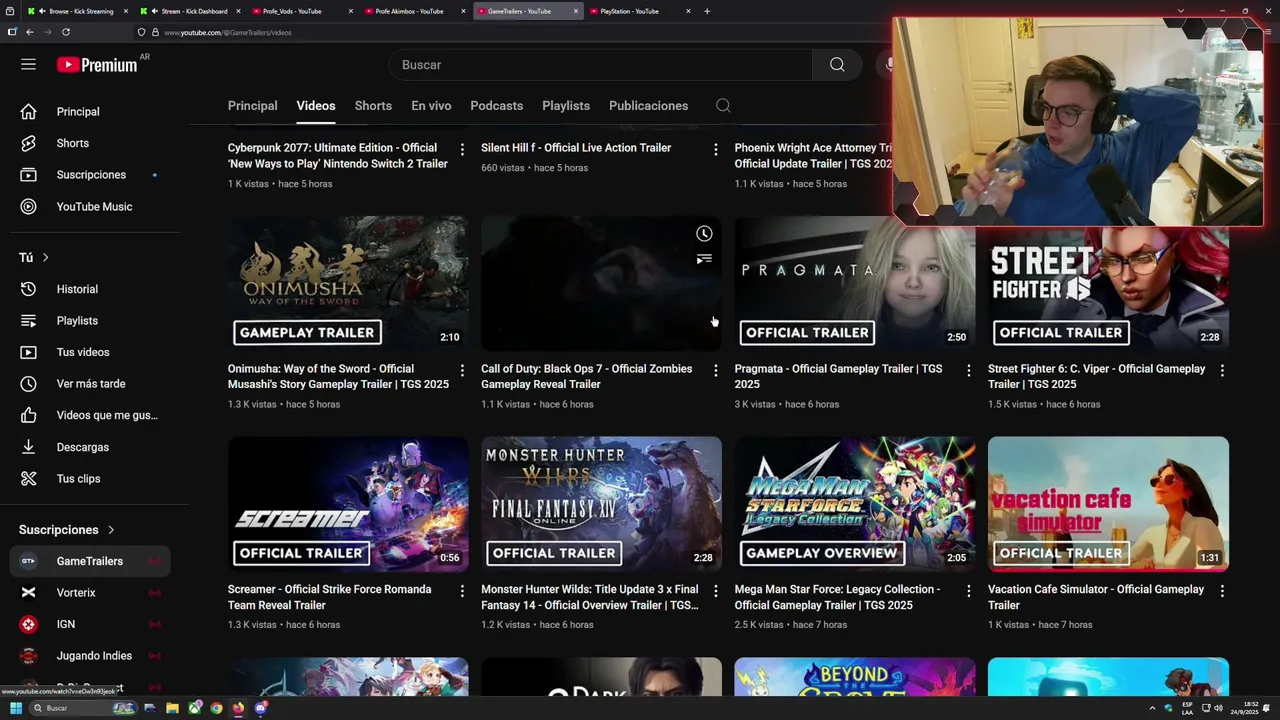Click the YouTube Premium logo
The height and width of the screenshot is (720, 1280).
coord(97,65)
